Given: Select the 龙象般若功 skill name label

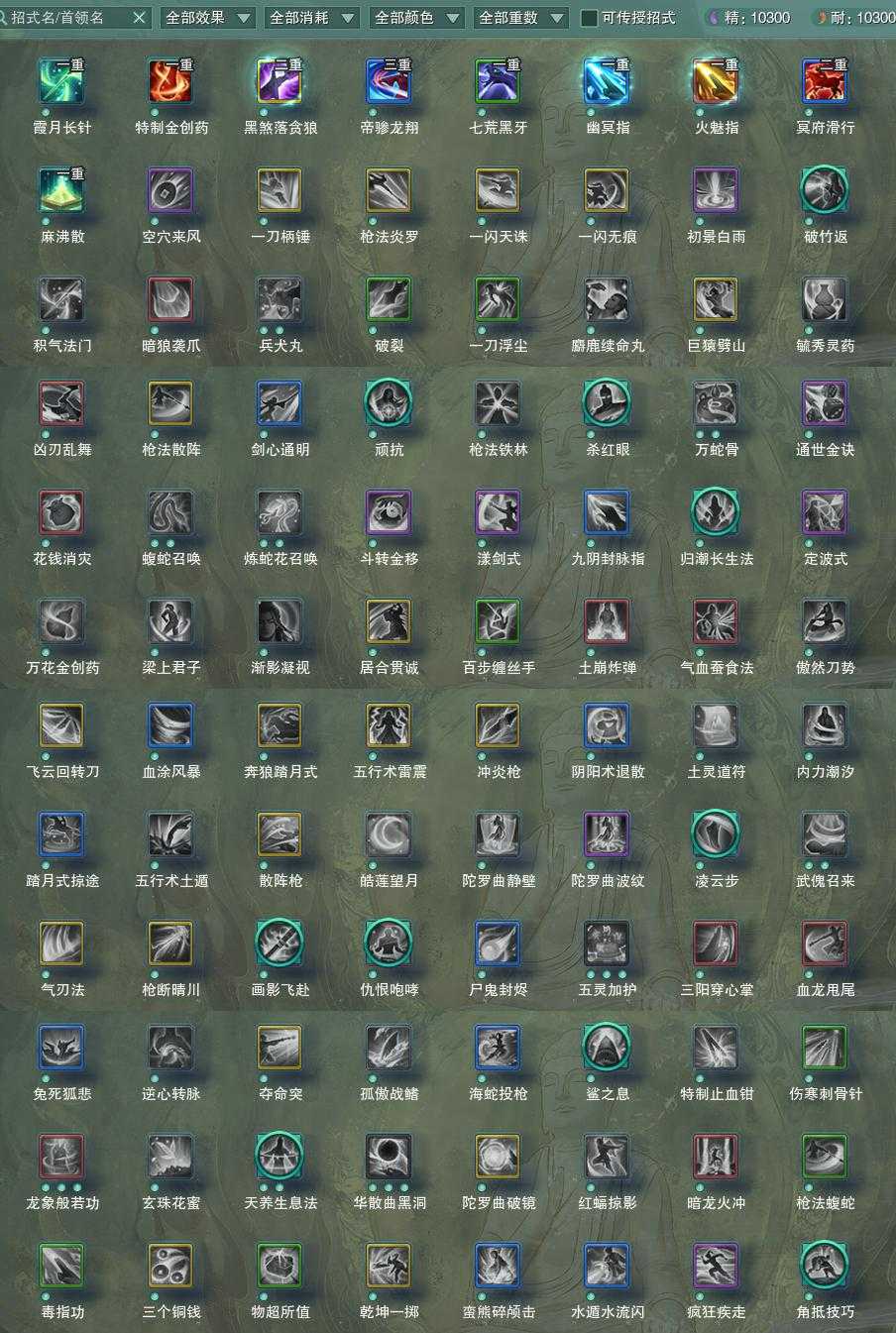Looking at the screenshot, I should pos(62,1202).
